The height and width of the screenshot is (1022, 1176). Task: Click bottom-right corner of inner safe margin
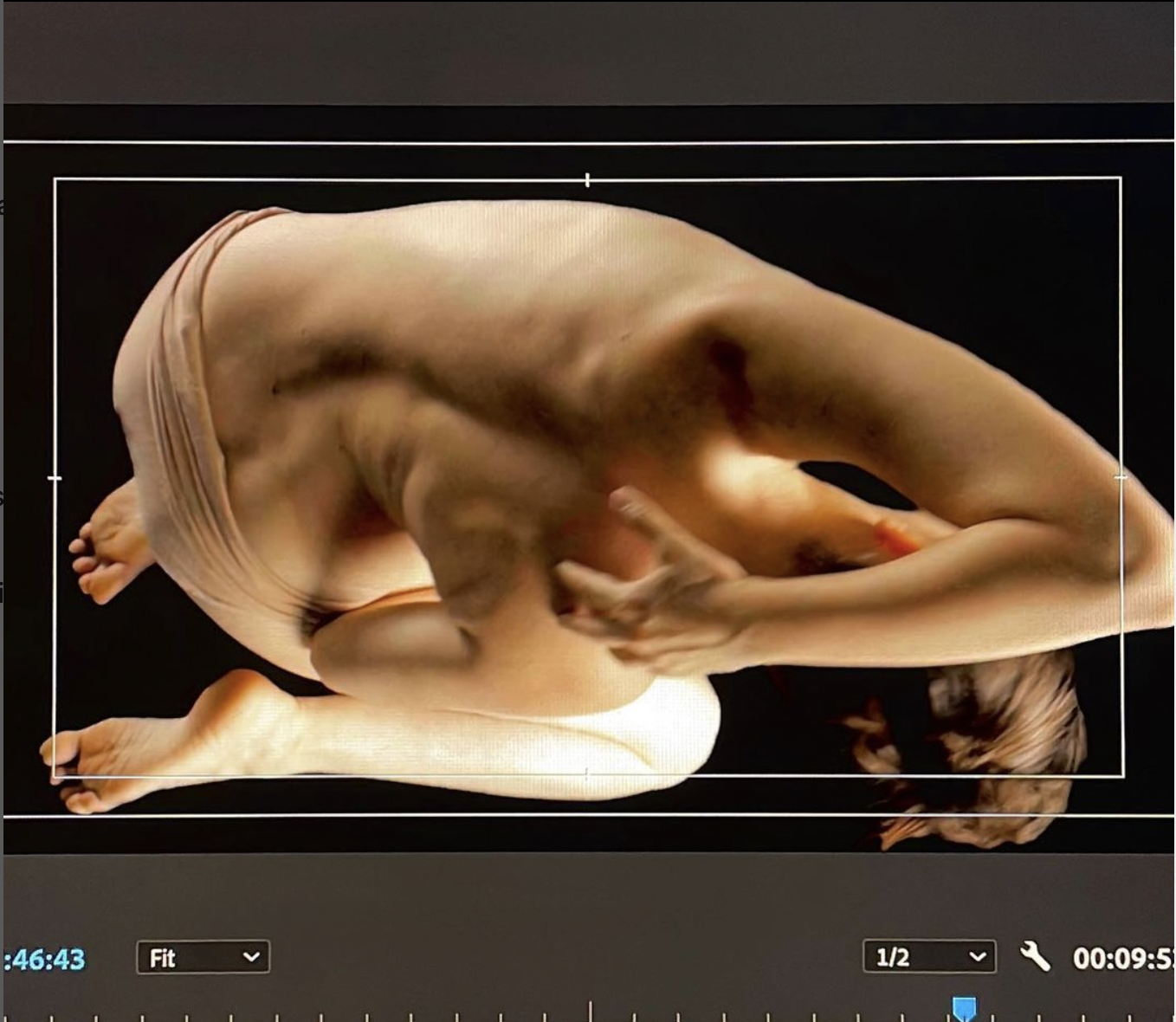(x=1123, y=775)
